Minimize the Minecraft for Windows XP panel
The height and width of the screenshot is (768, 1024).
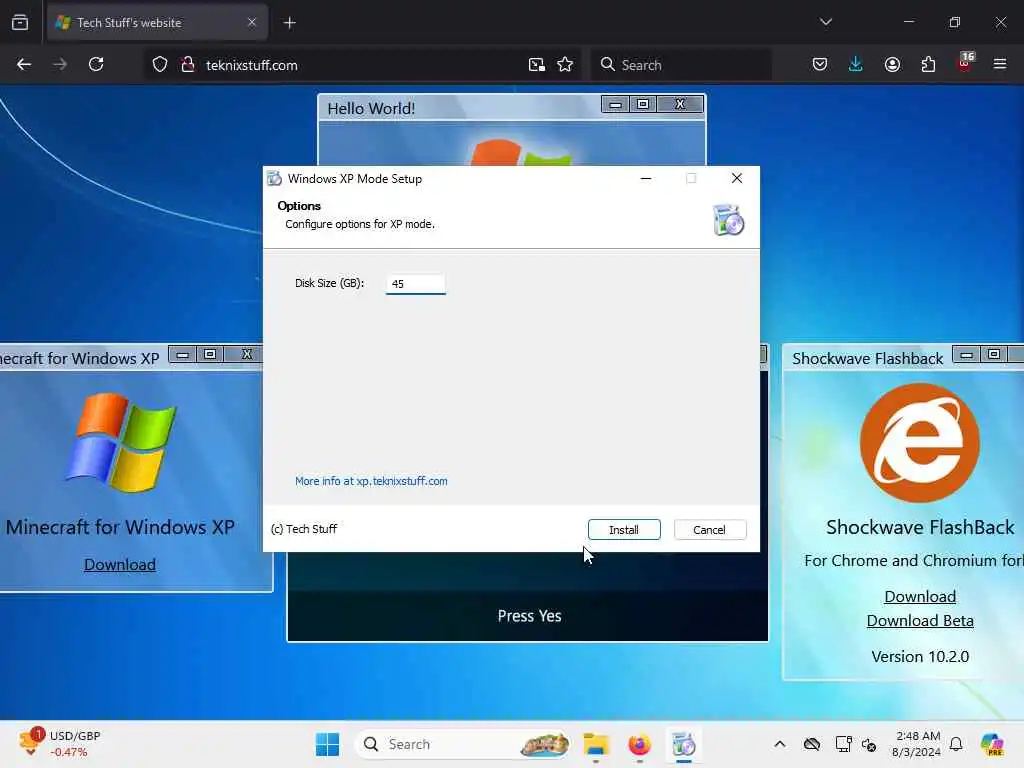(x=182, y=355)
